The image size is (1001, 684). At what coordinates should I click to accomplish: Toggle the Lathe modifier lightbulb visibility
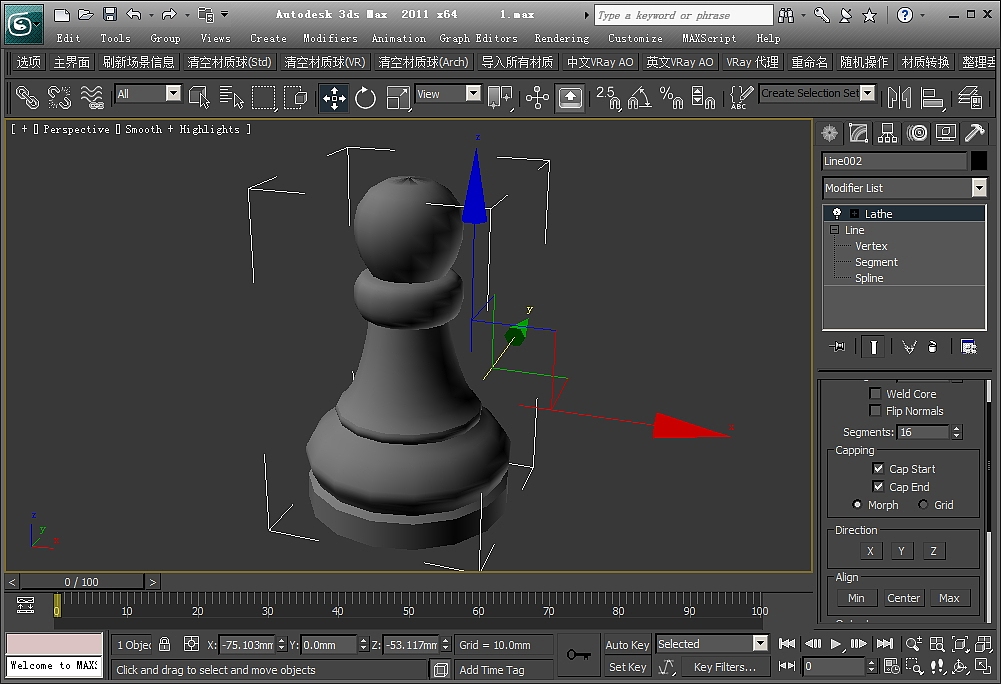836,213
